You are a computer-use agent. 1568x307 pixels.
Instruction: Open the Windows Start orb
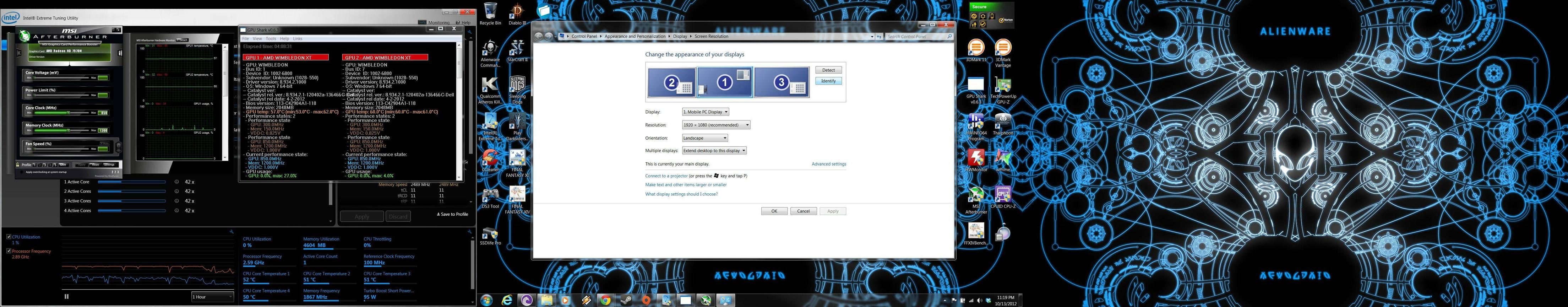[486, 300]
